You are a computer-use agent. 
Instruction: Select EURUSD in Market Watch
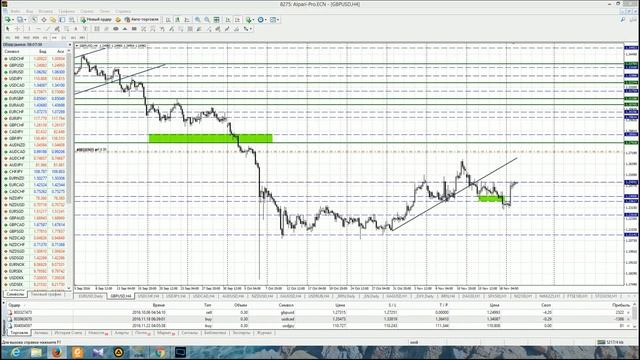[16, 72]
